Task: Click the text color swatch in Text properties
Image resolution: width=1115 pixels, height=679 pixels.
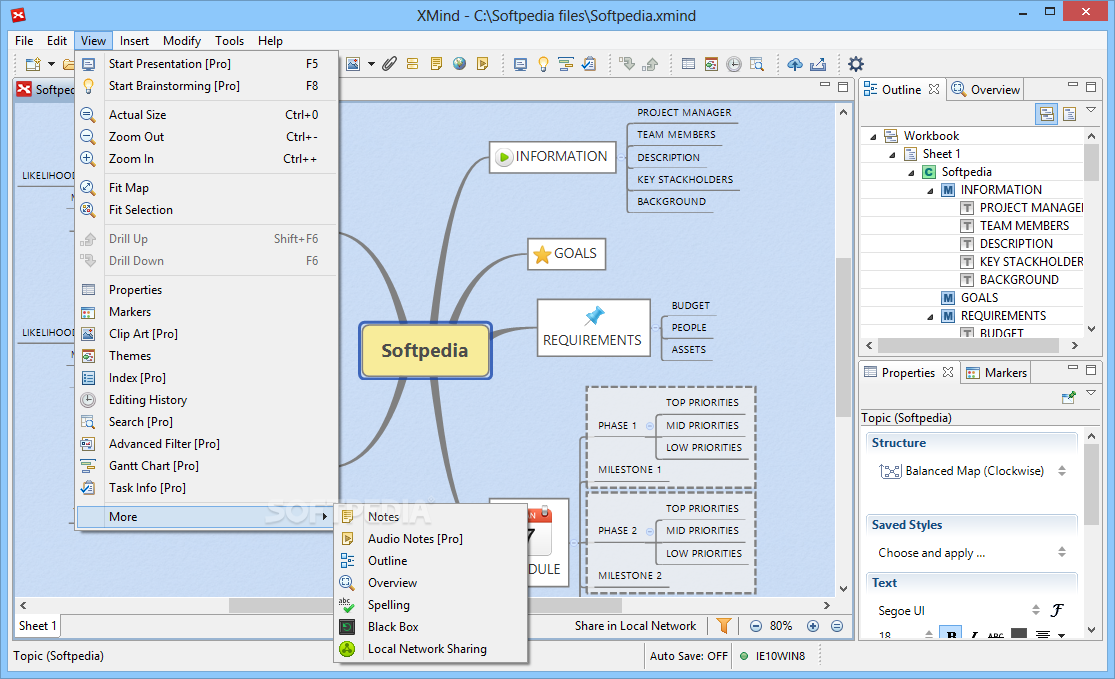Action: (1019, 633)
